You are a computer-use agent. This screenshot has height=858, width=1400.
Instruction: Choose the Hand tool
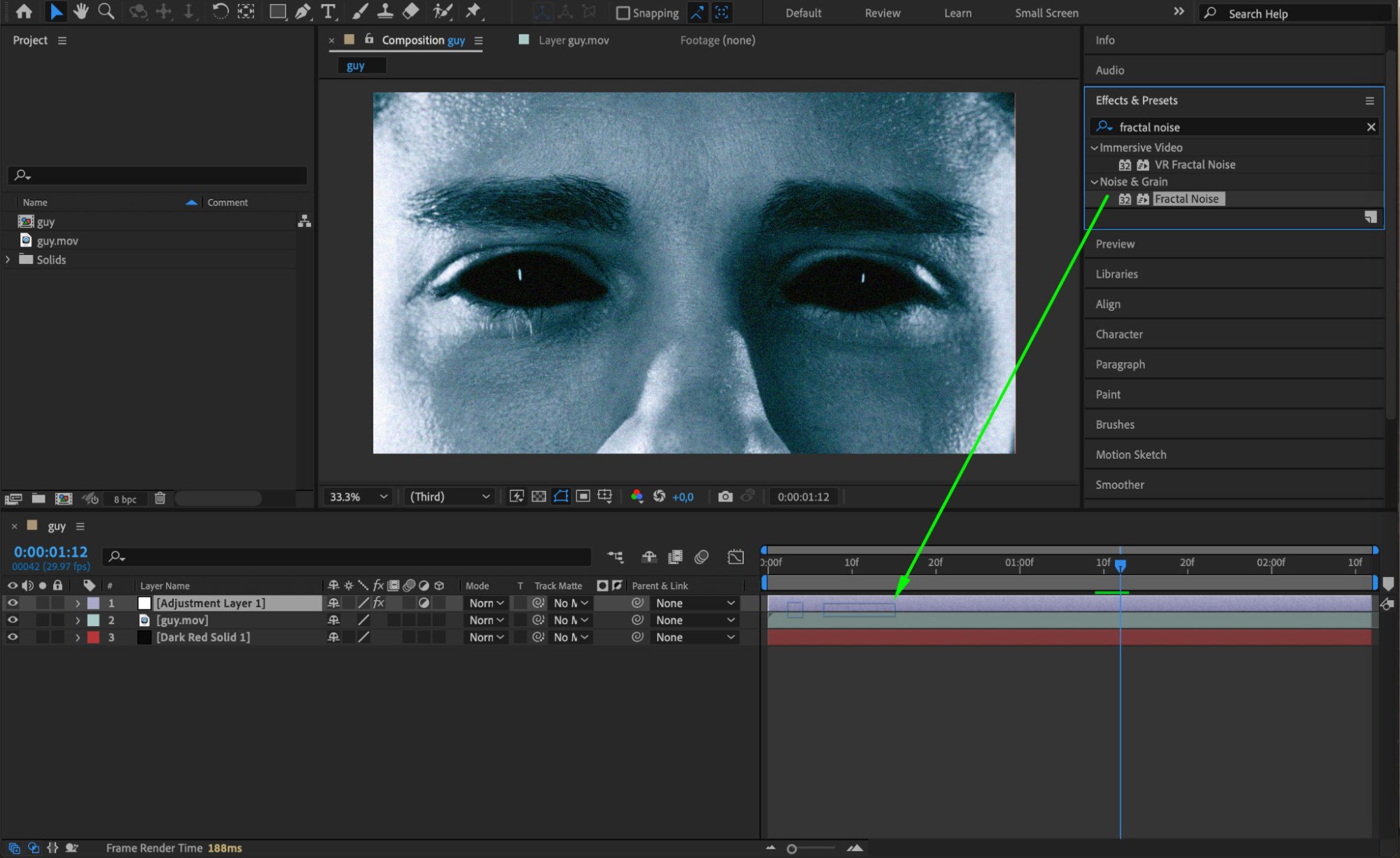click(x=81, y=11)
